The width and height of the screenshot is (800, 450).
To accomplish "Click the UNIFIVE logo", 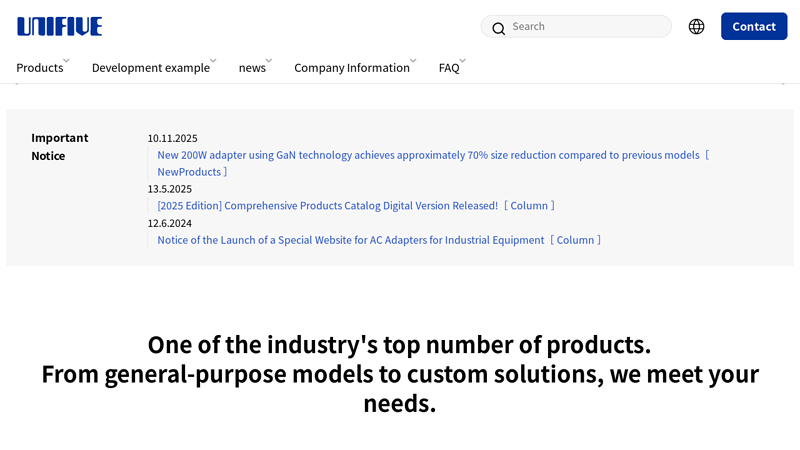I will 59,27.
